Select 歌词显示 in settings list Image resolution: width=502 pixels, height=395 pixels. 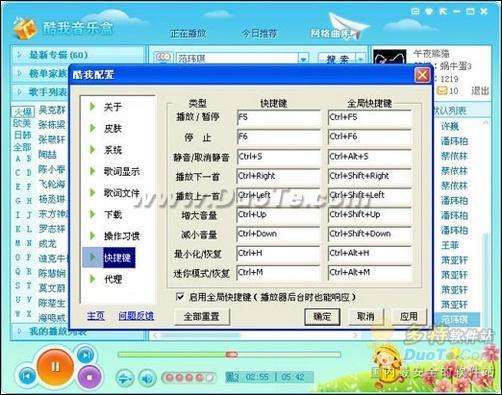tap(121, 171)
